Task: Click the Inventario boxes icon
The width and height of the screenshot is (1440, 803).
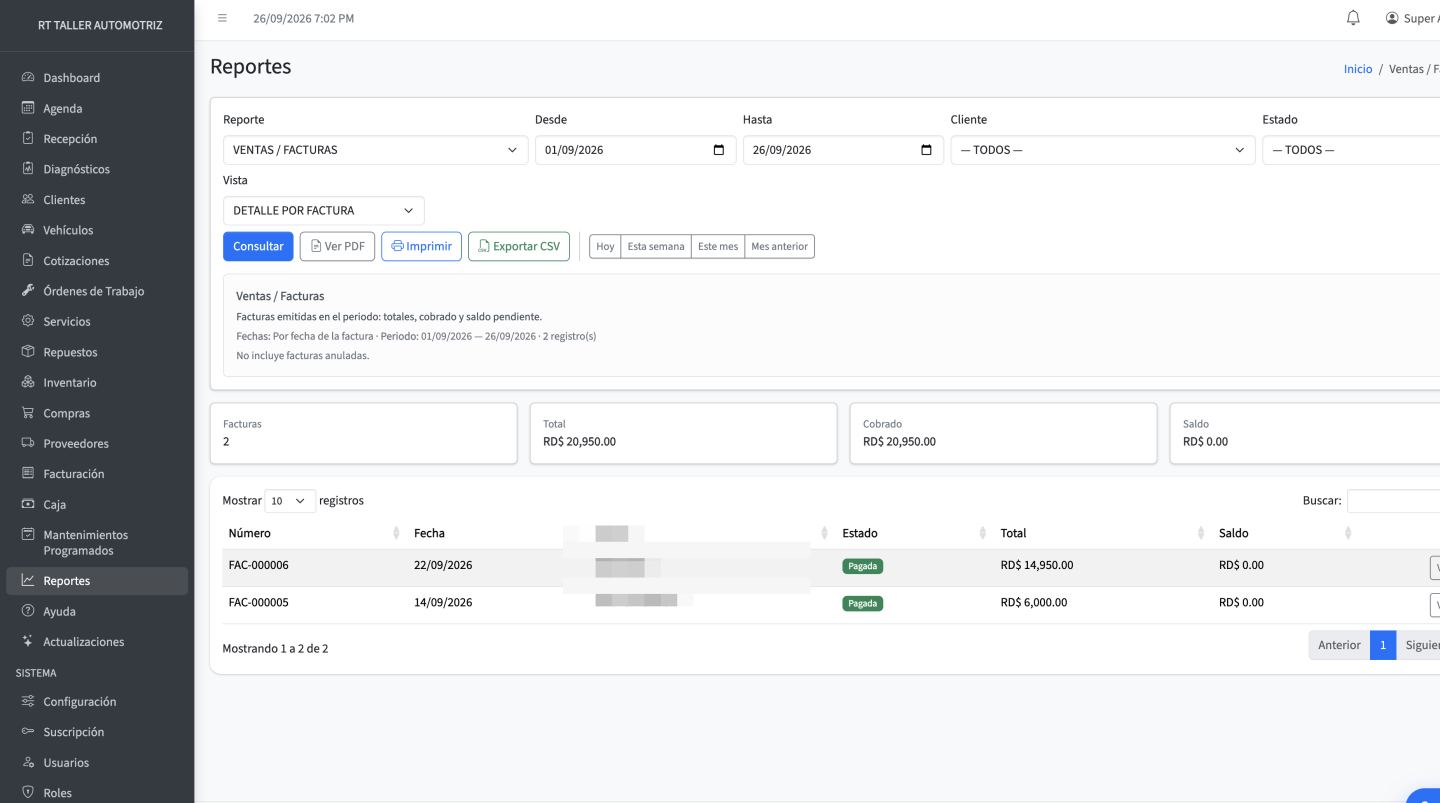Action: (x=28, y=382)
